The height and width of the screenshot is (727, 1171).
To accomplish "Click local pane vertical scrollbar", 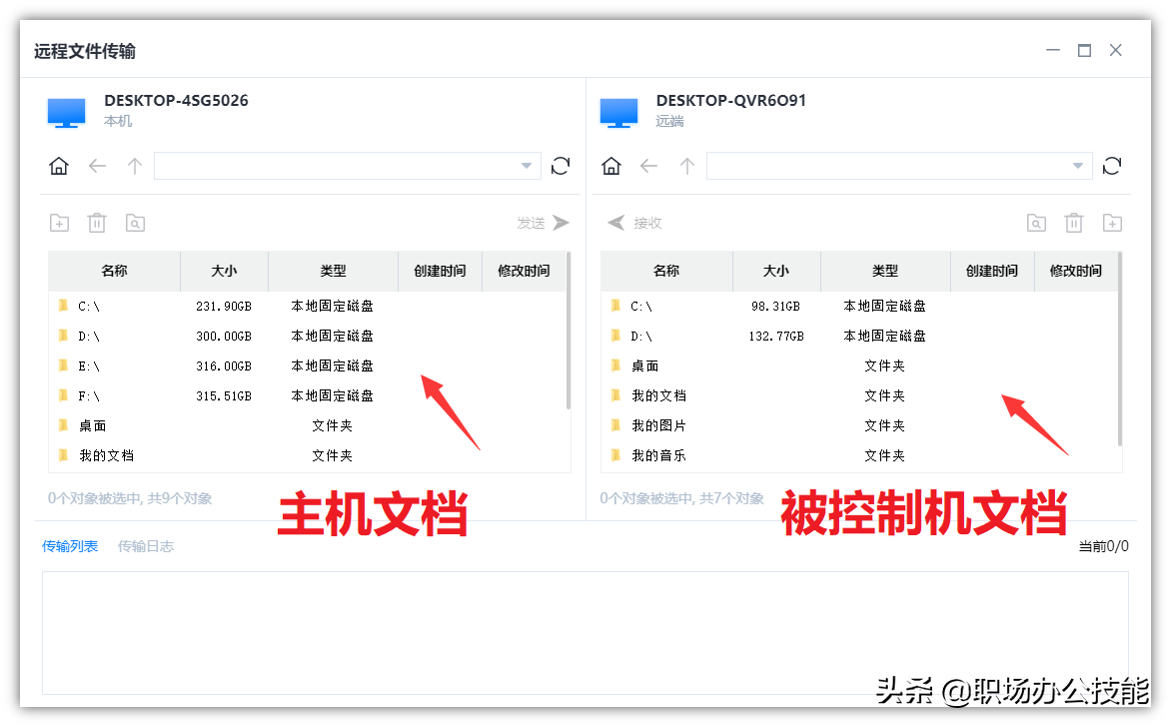I will pyautogui.click(x=568, y=331).
